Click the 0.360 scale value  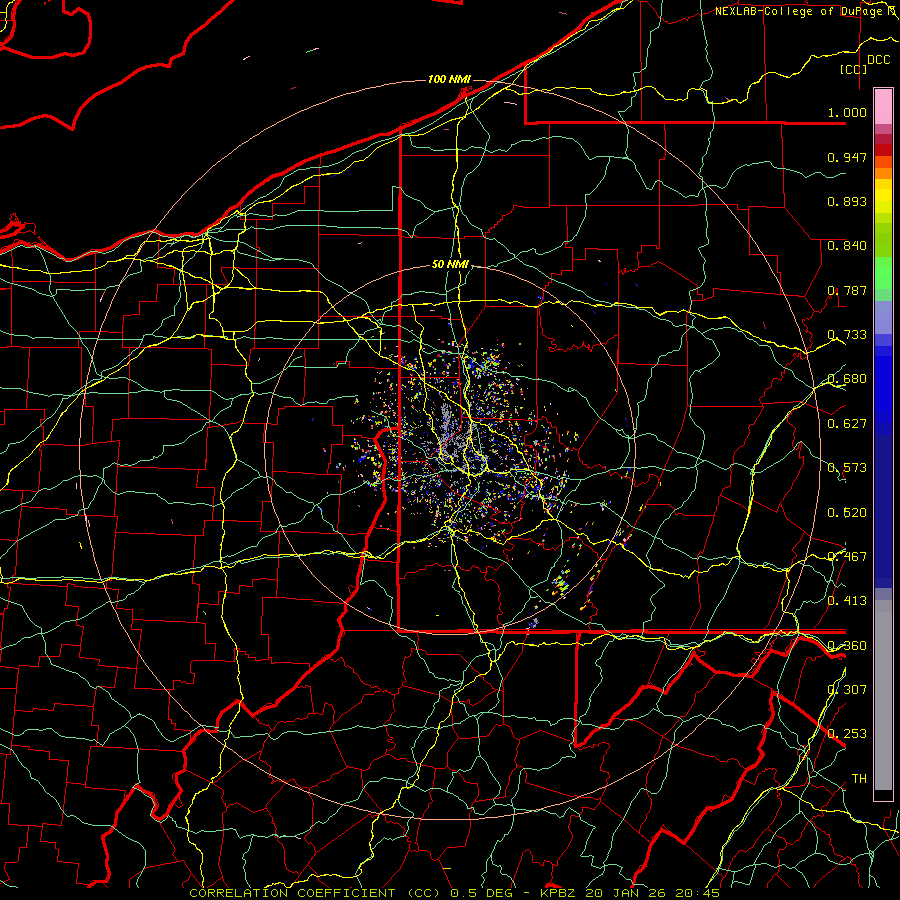847,646
